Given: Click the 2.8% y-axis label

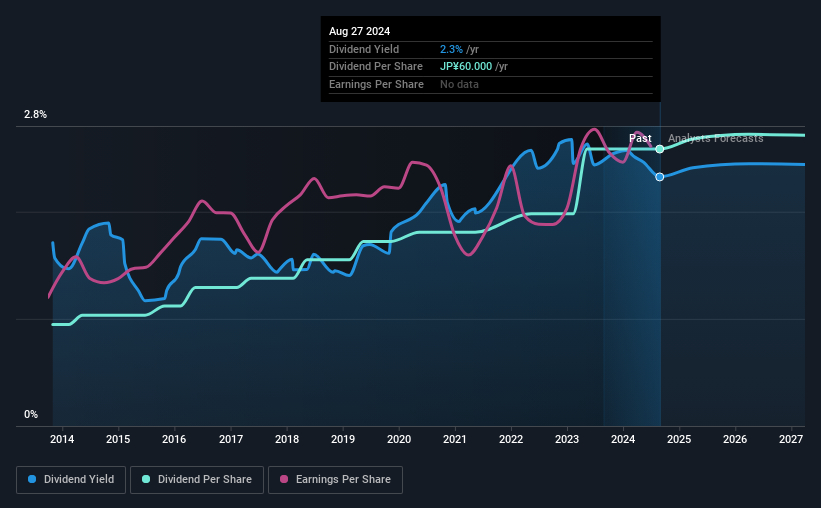Looking at the screenshot, I should 35,114.
